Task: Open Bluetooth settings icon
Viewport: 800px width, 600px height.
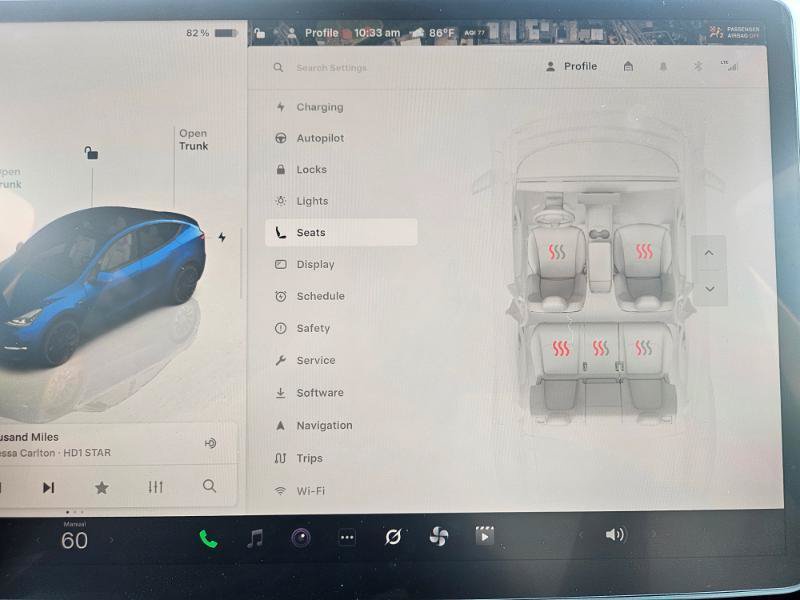Action: coord(698,66)
